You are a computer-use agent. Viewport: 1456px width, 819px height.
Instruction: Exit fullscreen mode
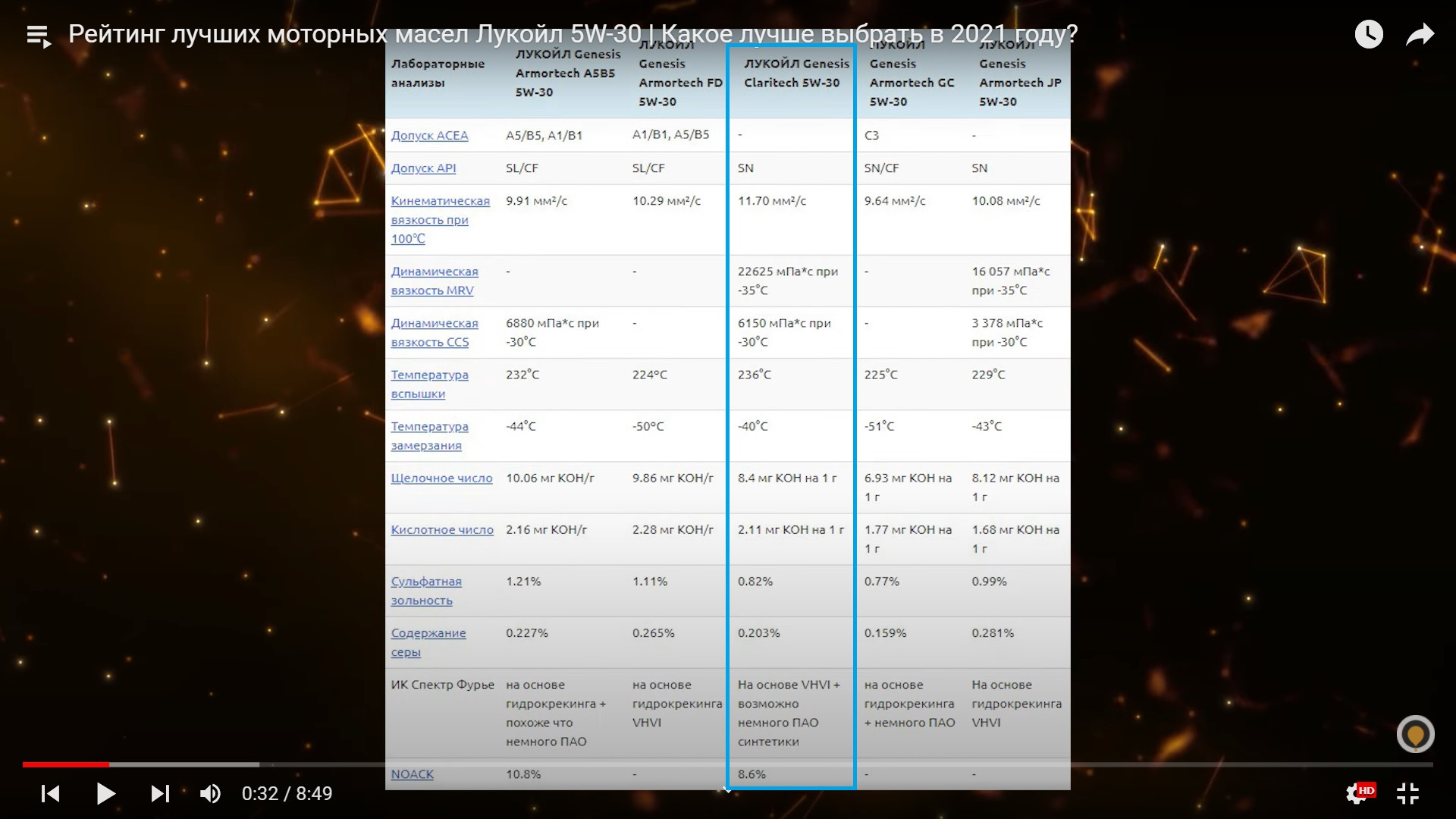pos(1408,793)
